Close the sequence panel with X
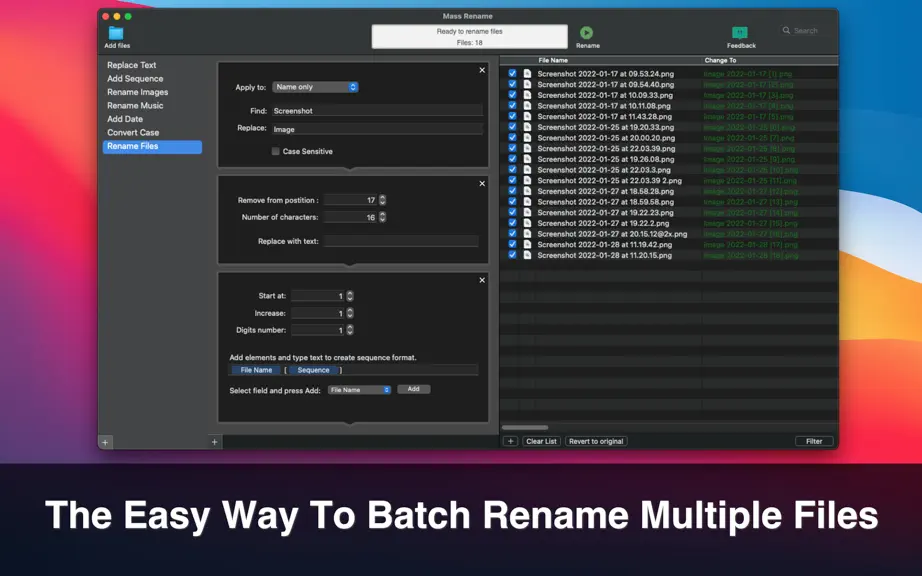This screenshot has height=576, width=922. pyautogui.click(x=482, y=280)
